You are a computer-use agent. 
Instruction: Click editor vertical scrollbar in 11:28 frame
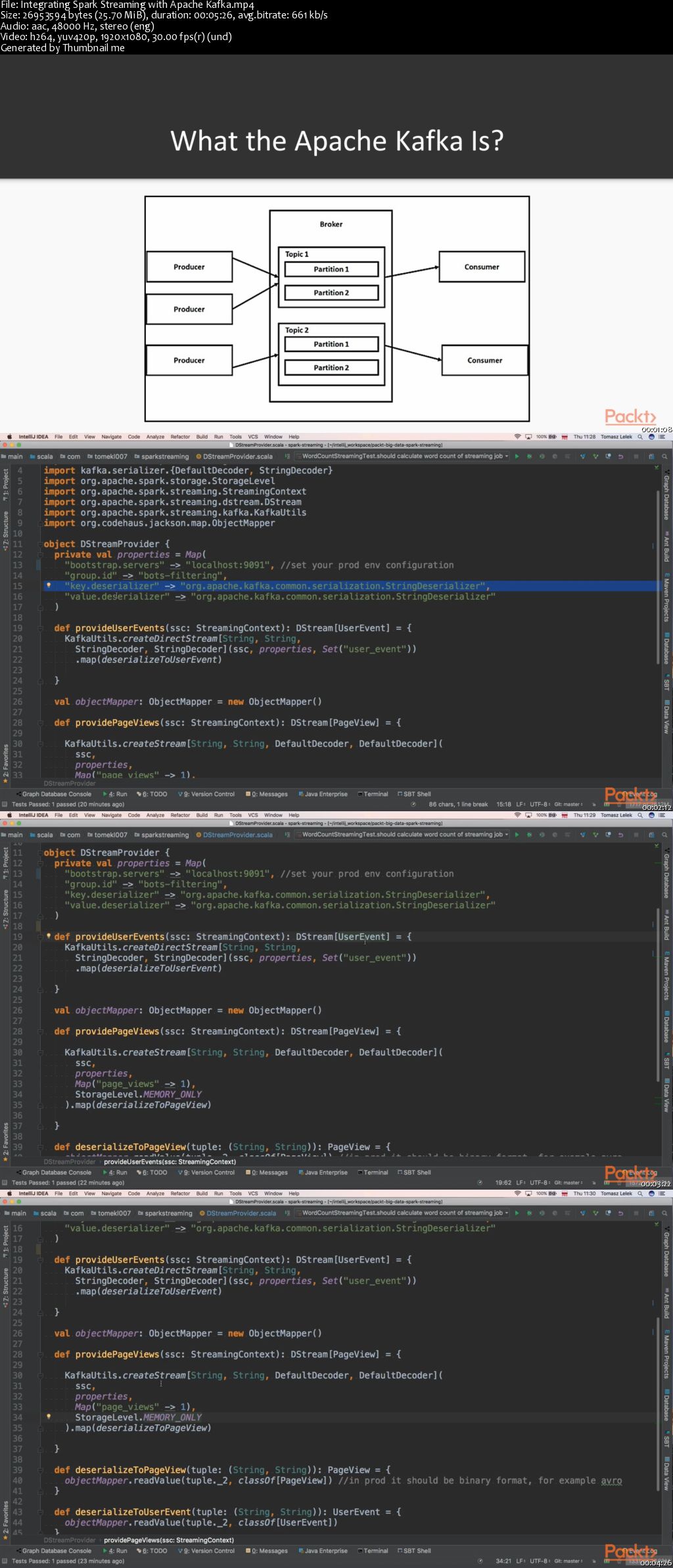(657, 578)
